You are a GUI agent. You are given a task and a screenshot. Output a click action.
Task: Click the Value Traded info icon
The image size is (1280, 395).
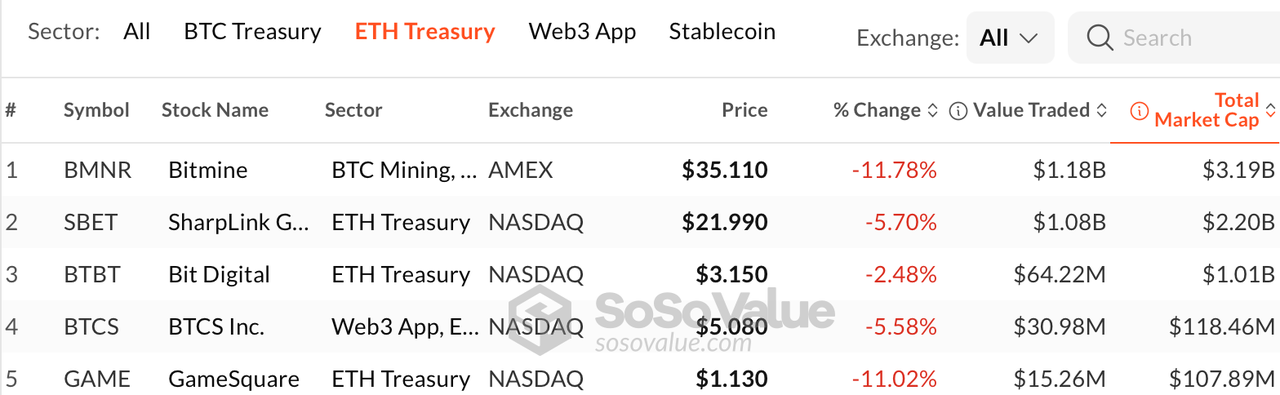[958, 111]
